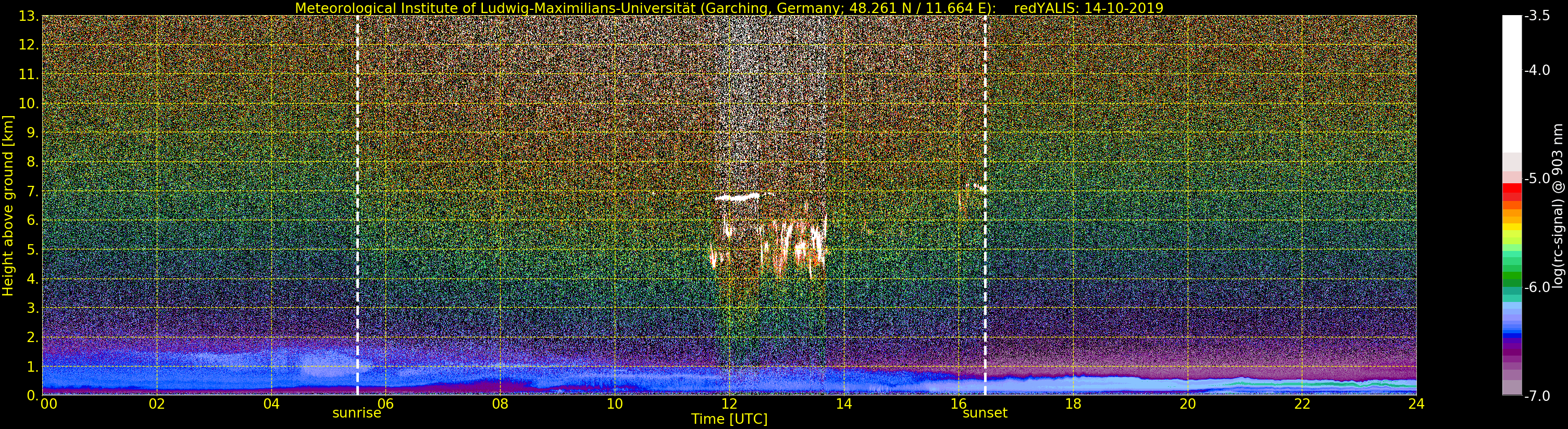Click the colorbar tick label -6.0
The height and width of the screenshot is (429, 1568).
pos(1537,287)
